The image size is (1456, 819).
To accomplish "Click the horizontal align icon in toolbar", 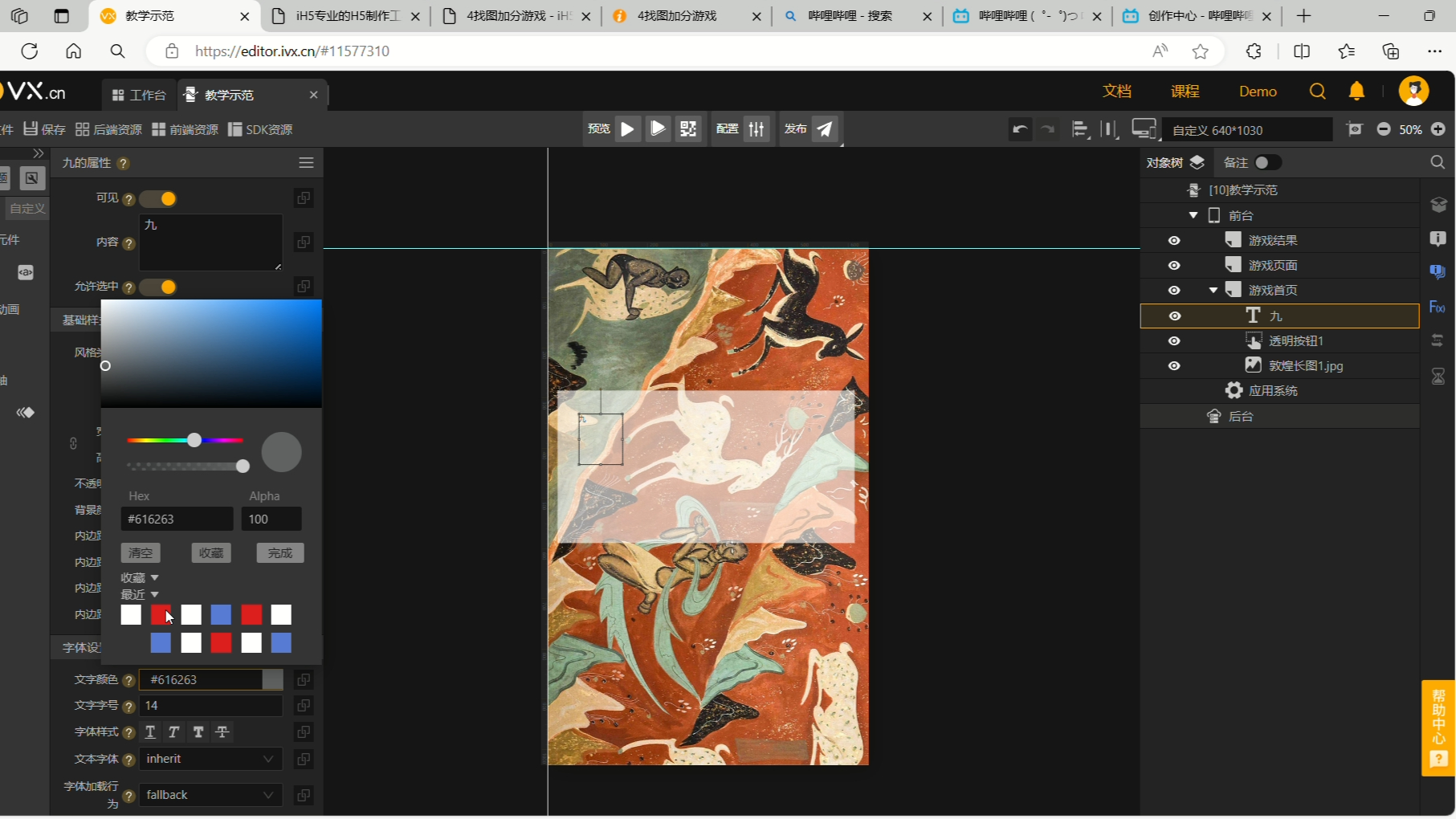I will pos(1080,129).
